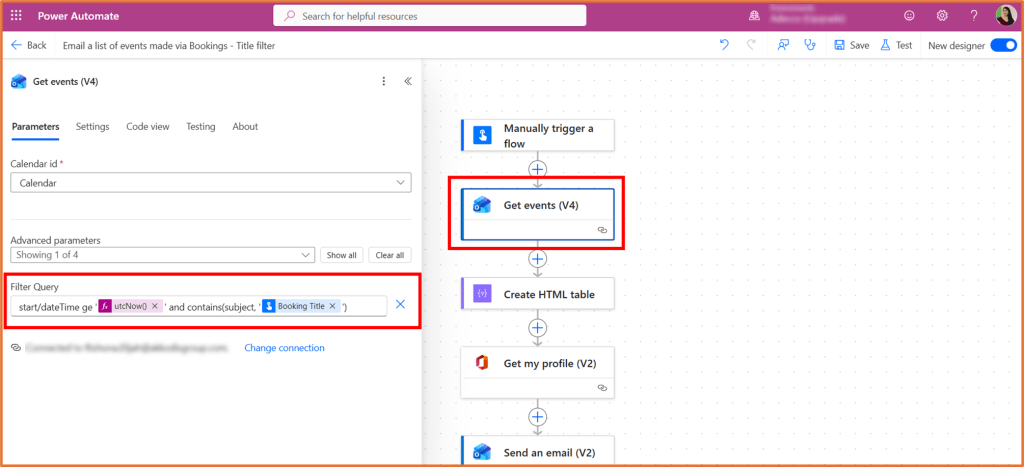The width and height of the screenshot is (1024, 467).
Task: Open the feedback smiley icon
Action: [908, 16]
